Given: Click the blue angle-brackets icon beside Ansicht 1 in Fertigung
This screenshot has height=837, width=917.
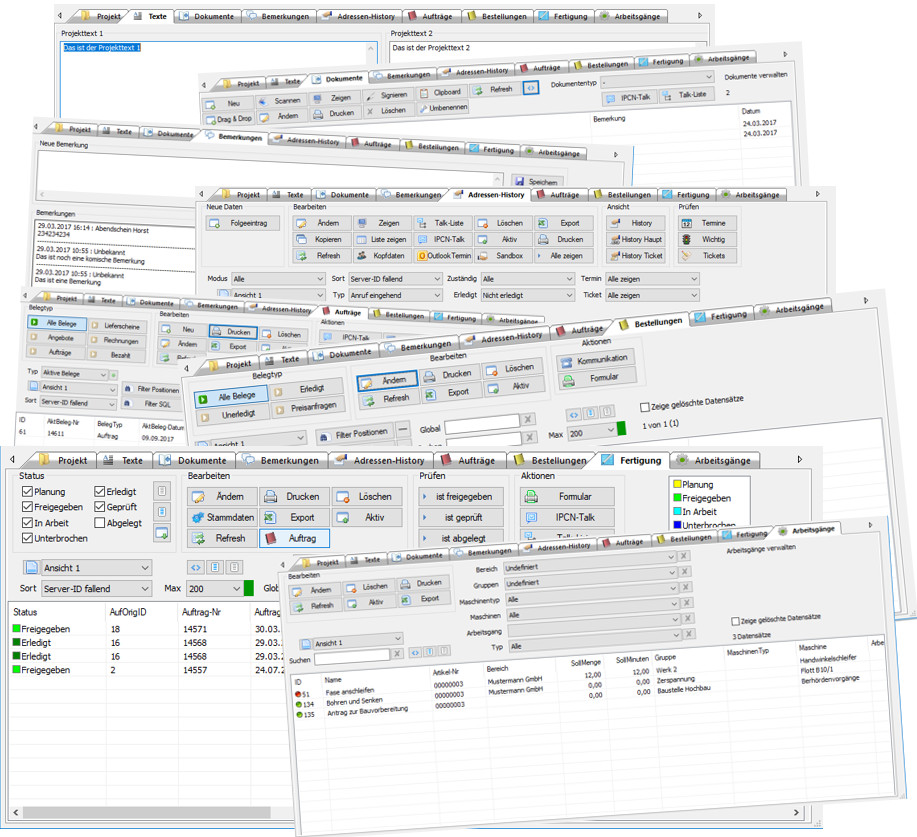Looking at the screenshot, I should click(196, 567).
